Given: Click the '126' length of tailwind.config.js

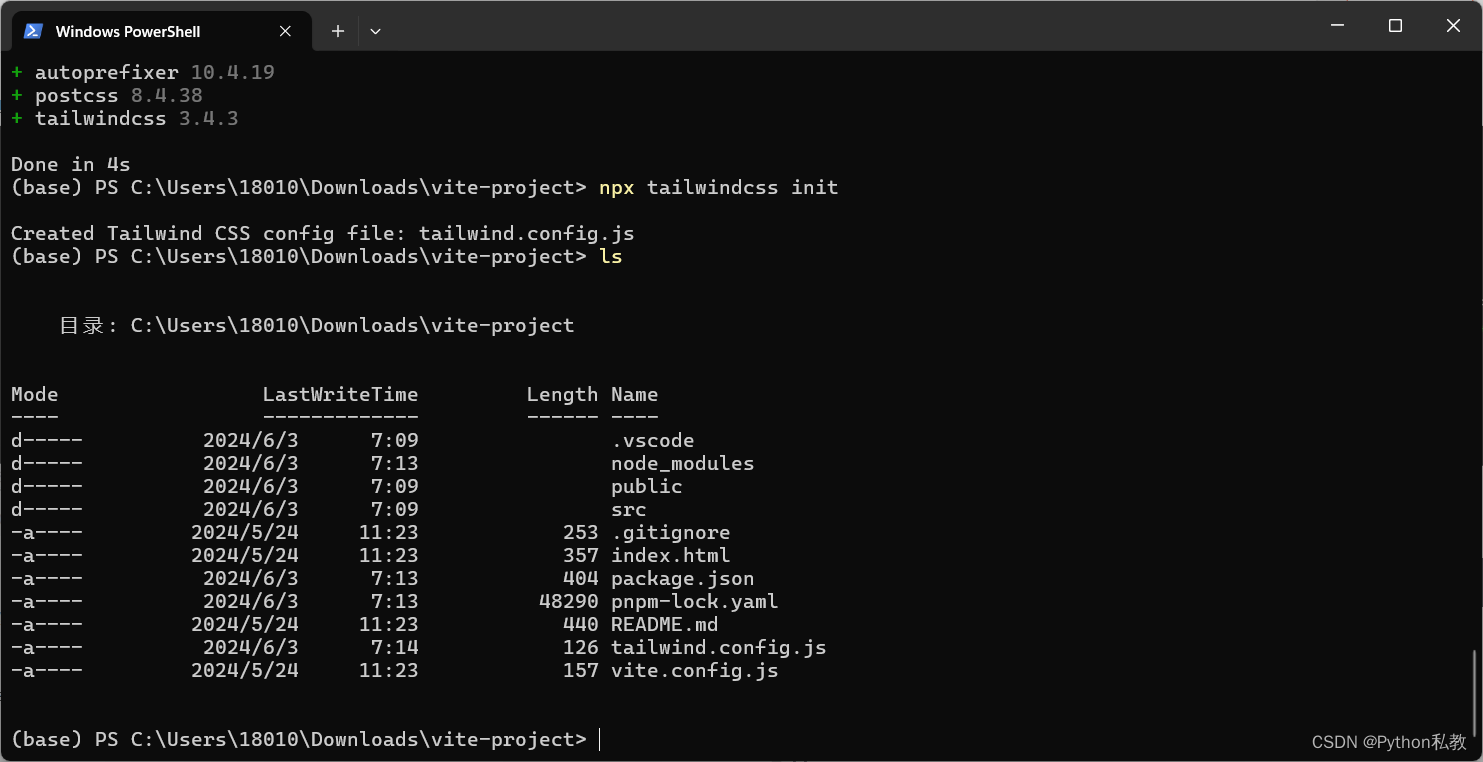Looking at the screenshot, I should [x=580, y=647].
